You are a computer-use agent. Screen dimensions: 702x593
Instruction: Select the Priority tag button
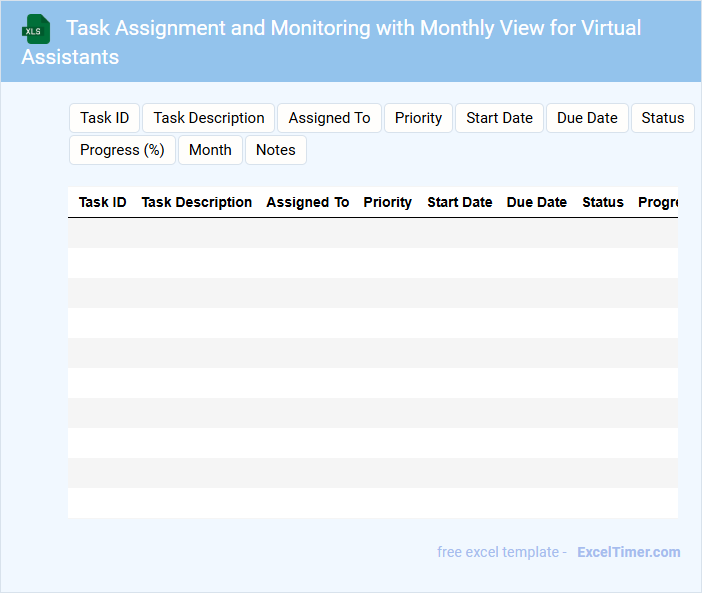418,118
